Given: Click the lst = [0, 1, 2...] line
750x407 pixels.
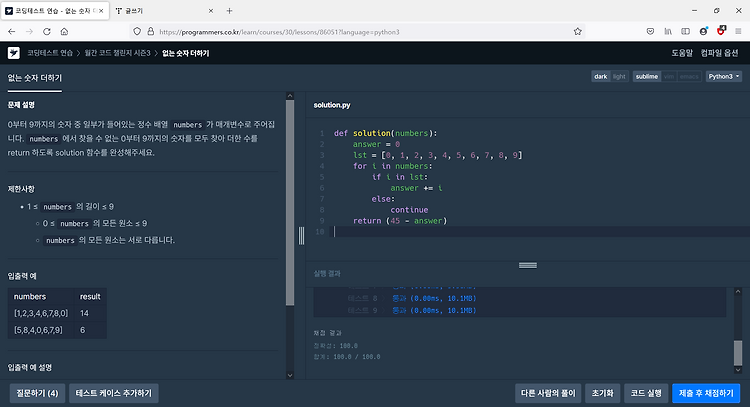Looking at the screenshot, I should click(x=438, y=155).
